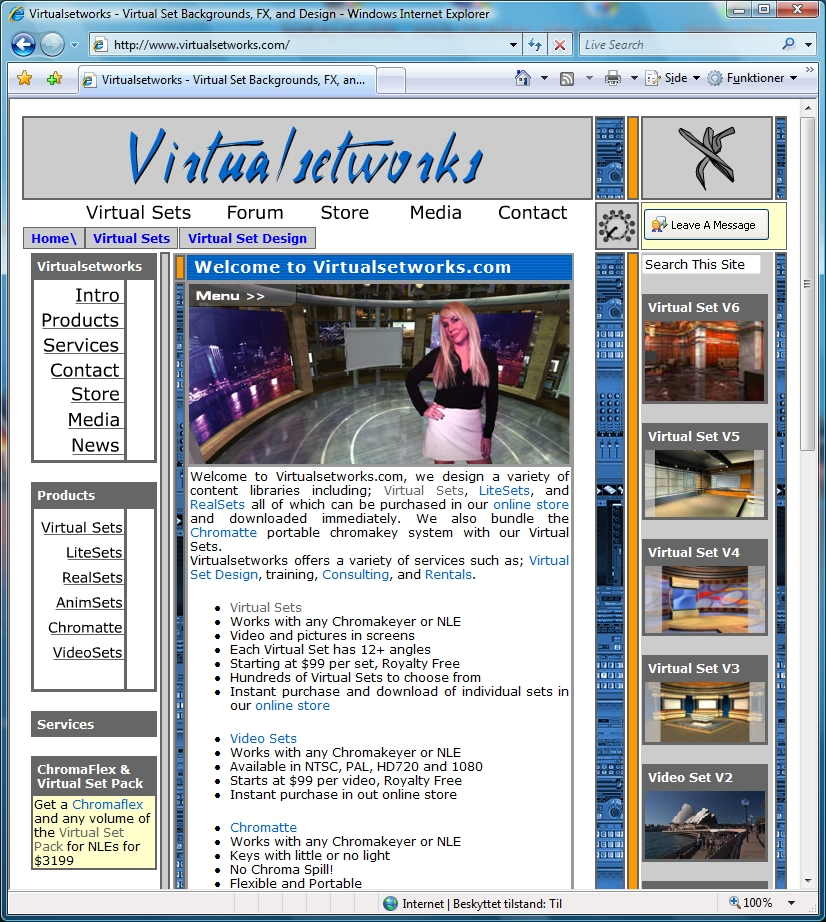Click the Search This Site field
The image size is (826, 922).
(701, 265)
